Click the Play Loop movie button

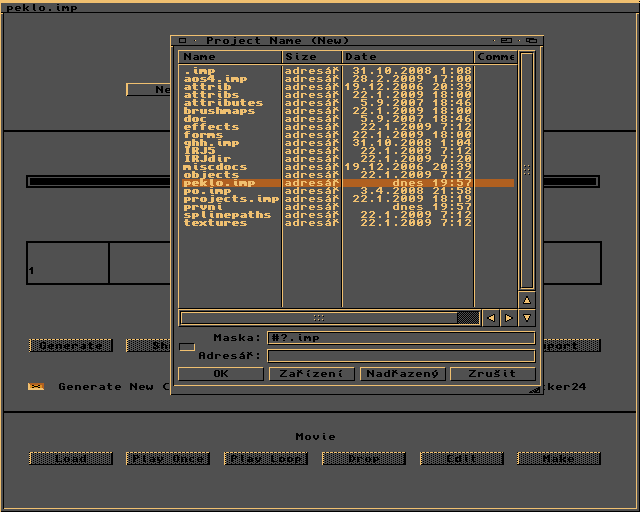click(266, 459)
